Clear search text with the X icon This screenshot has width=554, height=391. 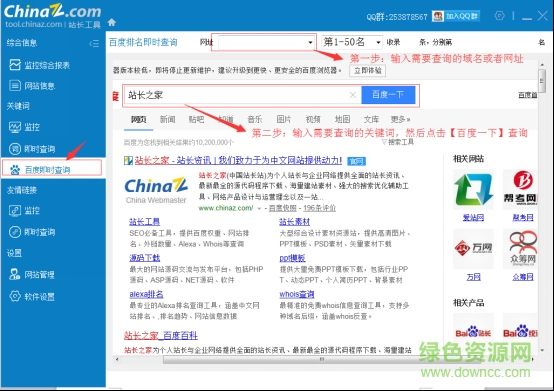coord(353,95)
